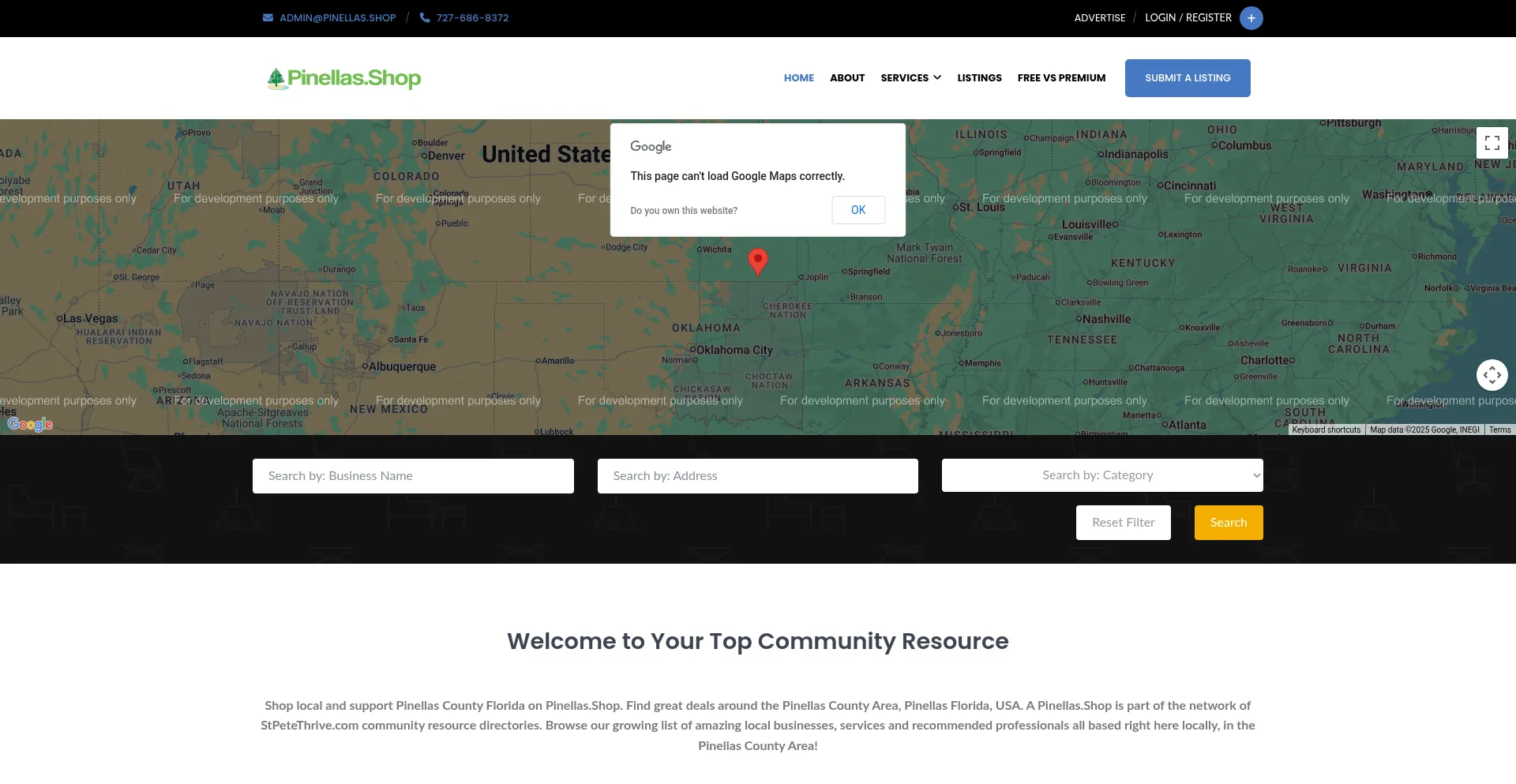The height and width of the screenshot is (784, 1516).
Task: Open the Listings page
Action: (x=979, y=78)
